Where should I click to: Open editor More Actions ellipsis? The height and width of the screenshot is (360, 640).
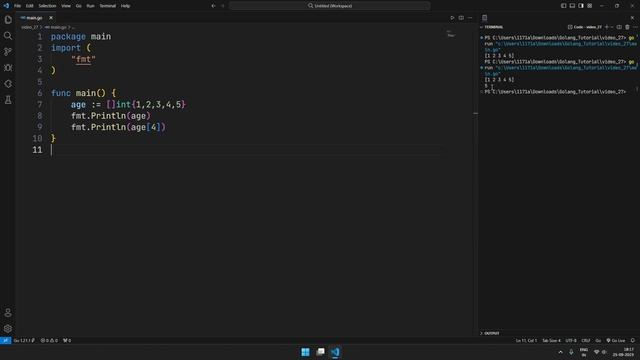tap(470, 18)
